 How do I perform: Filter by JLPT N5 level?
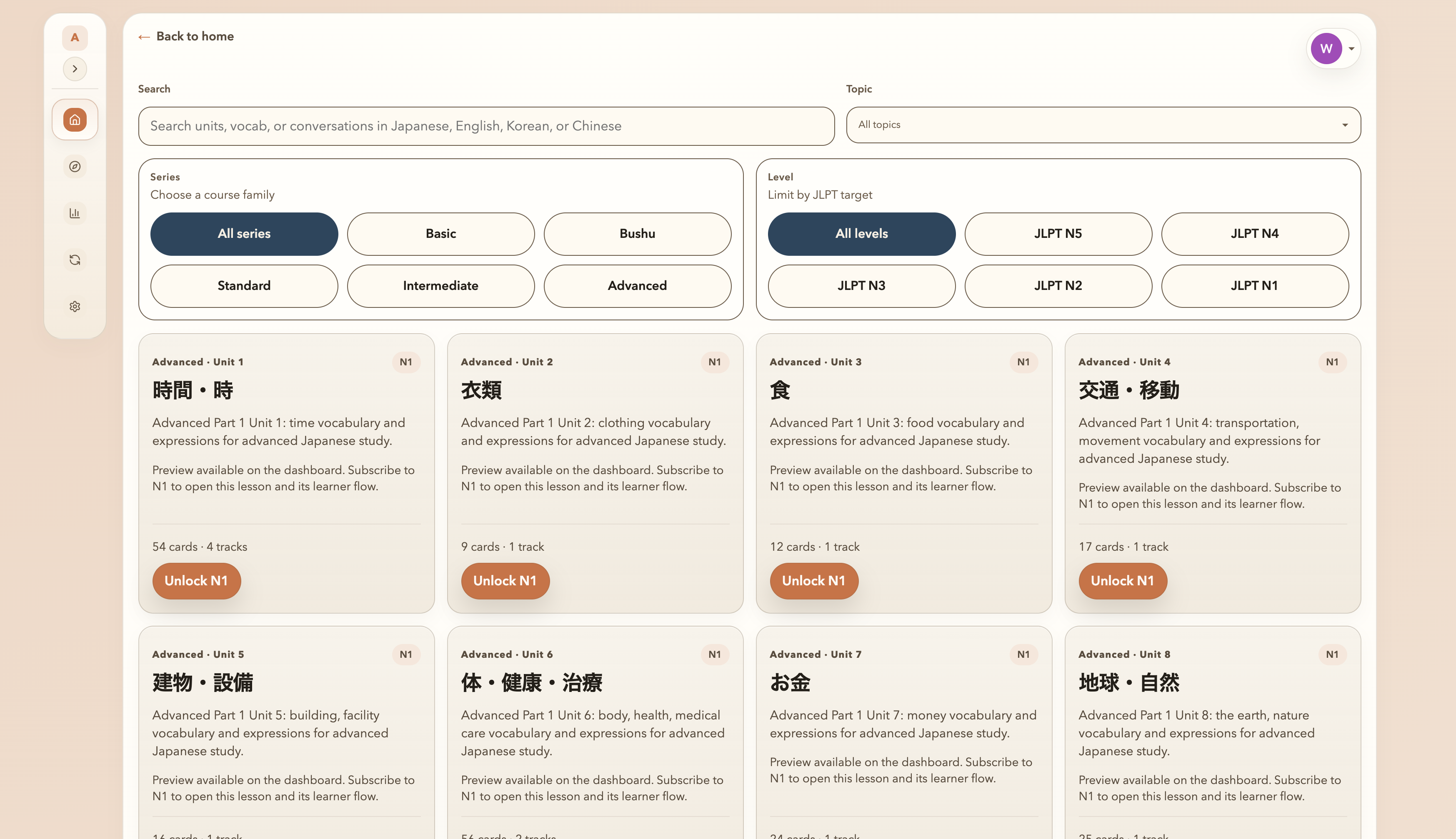tap(1058, 233)
